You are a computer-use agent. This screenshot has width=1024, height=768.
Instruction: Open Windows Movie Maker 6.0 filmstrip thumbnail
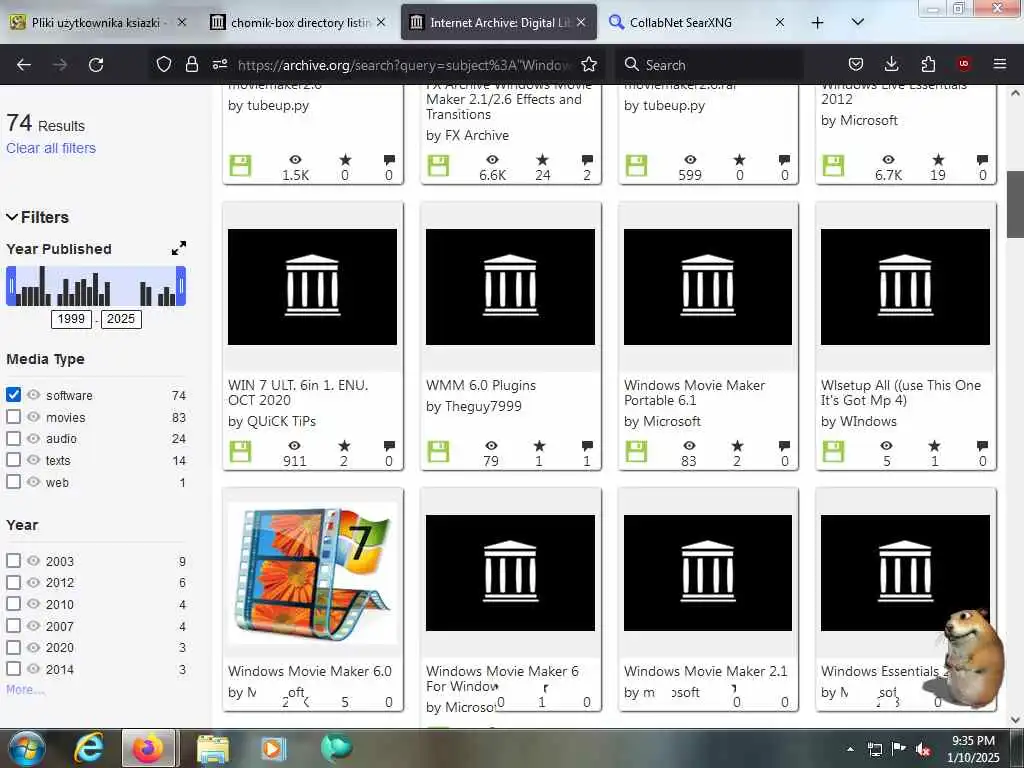pos(312,573)
